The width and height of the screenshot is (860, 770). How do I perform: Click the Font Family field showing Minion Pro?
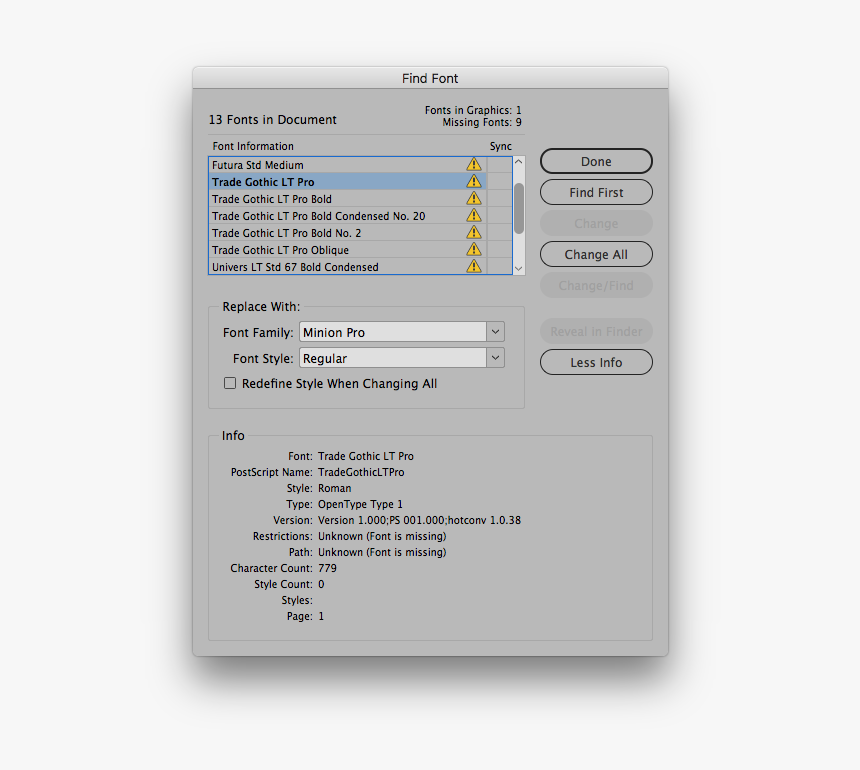[393, 332]
